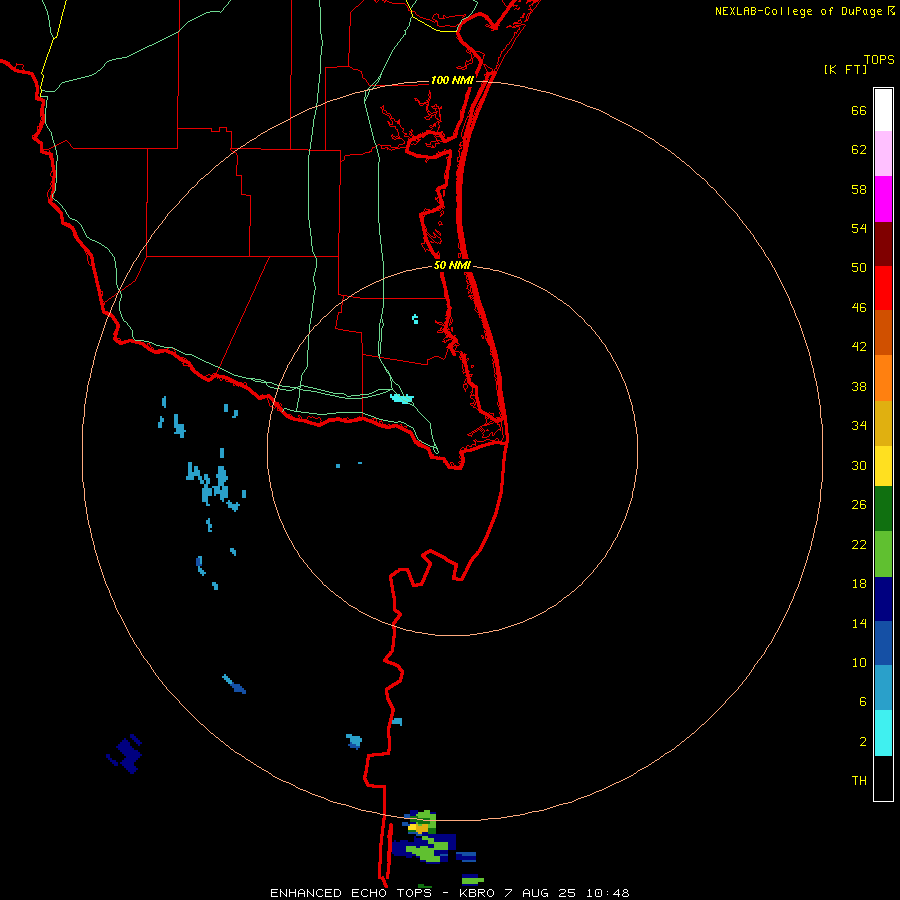This screenshot has height=900, width=900.
Task: Click the diagonal blue streak echo in the southwest
Action: (x=234, y=684)
